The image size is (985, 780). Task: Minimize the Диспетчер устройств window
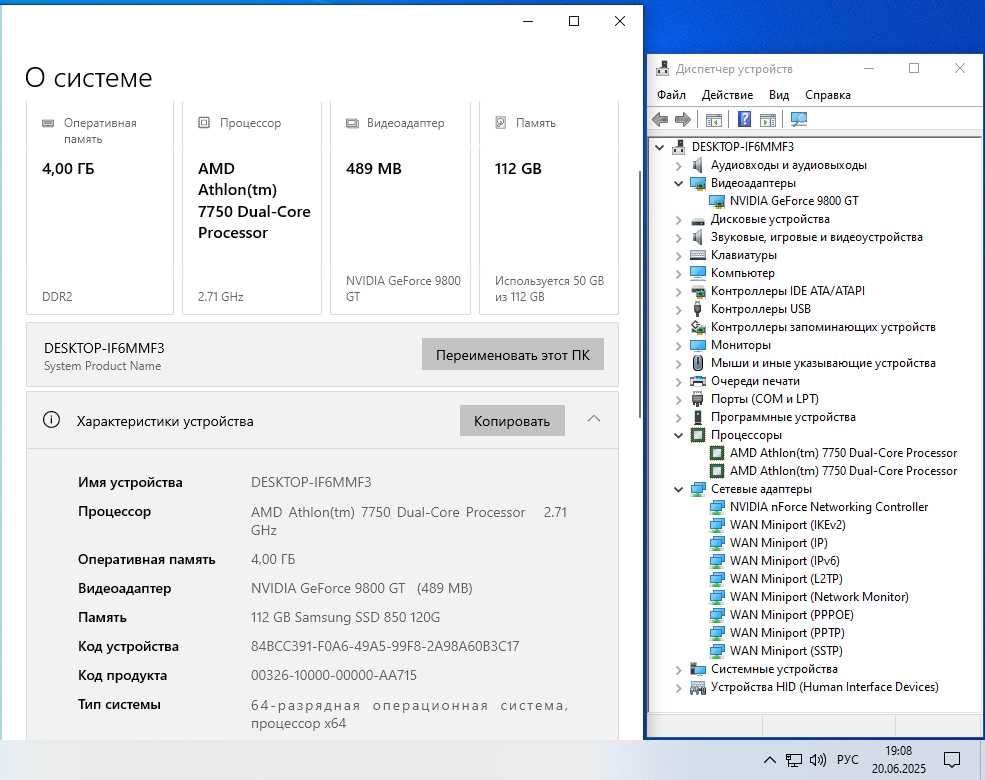pos(869,68)
